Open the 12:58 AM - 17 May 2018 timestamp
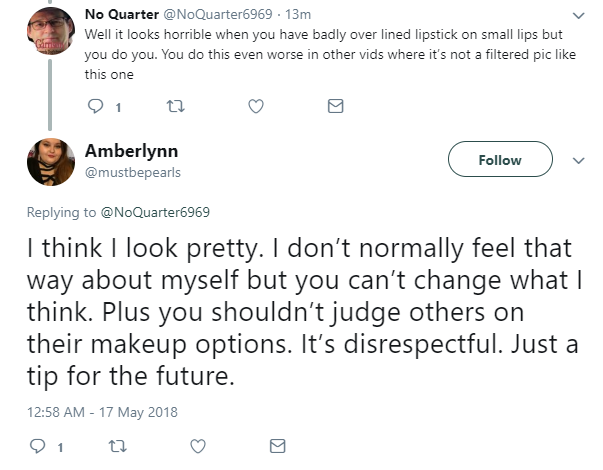Screen dimensions: 603x470 pyautogui.click(x=102, y=412)
